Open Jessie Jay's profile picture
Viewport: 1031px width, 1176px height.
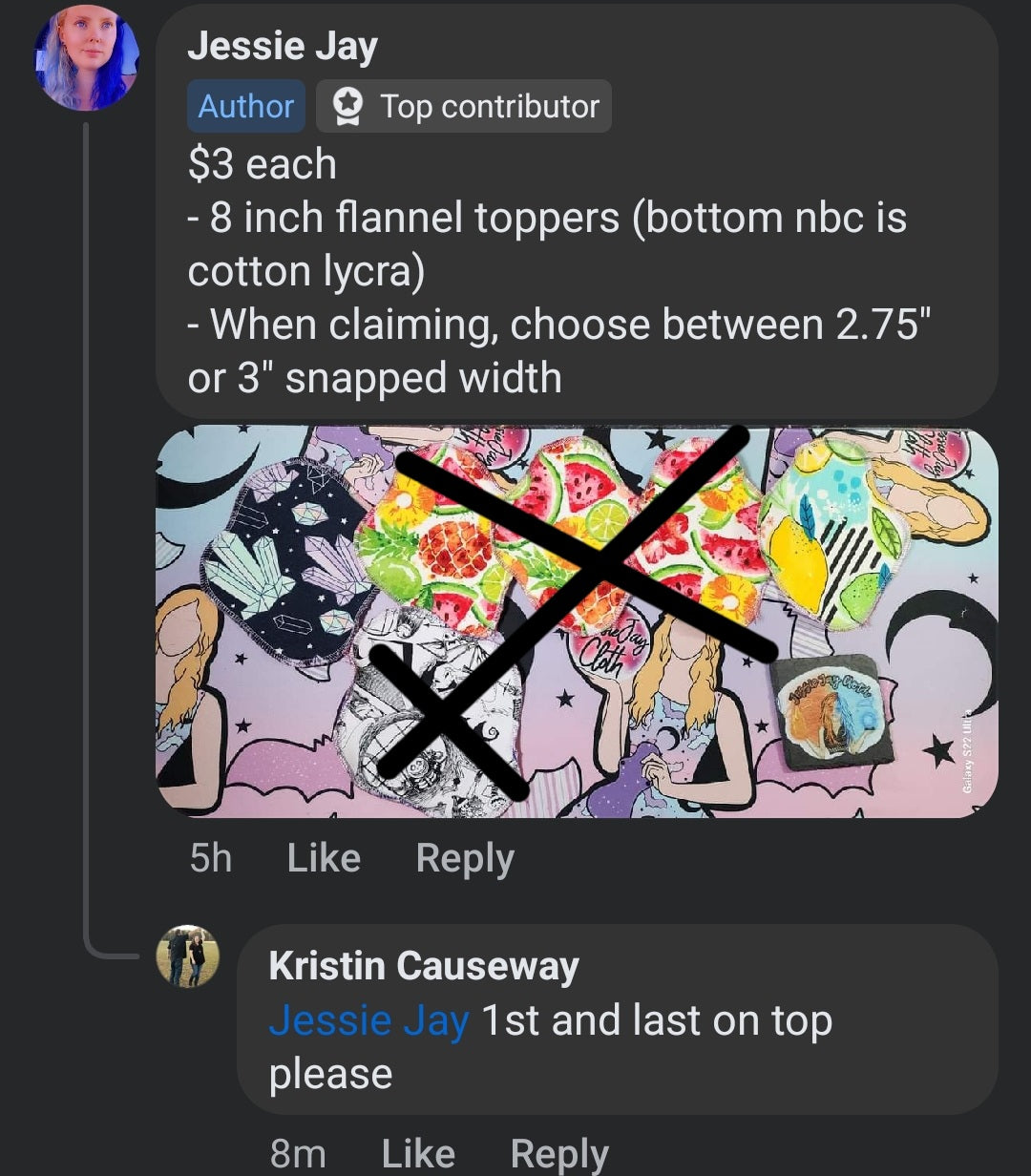click(86, 59)
